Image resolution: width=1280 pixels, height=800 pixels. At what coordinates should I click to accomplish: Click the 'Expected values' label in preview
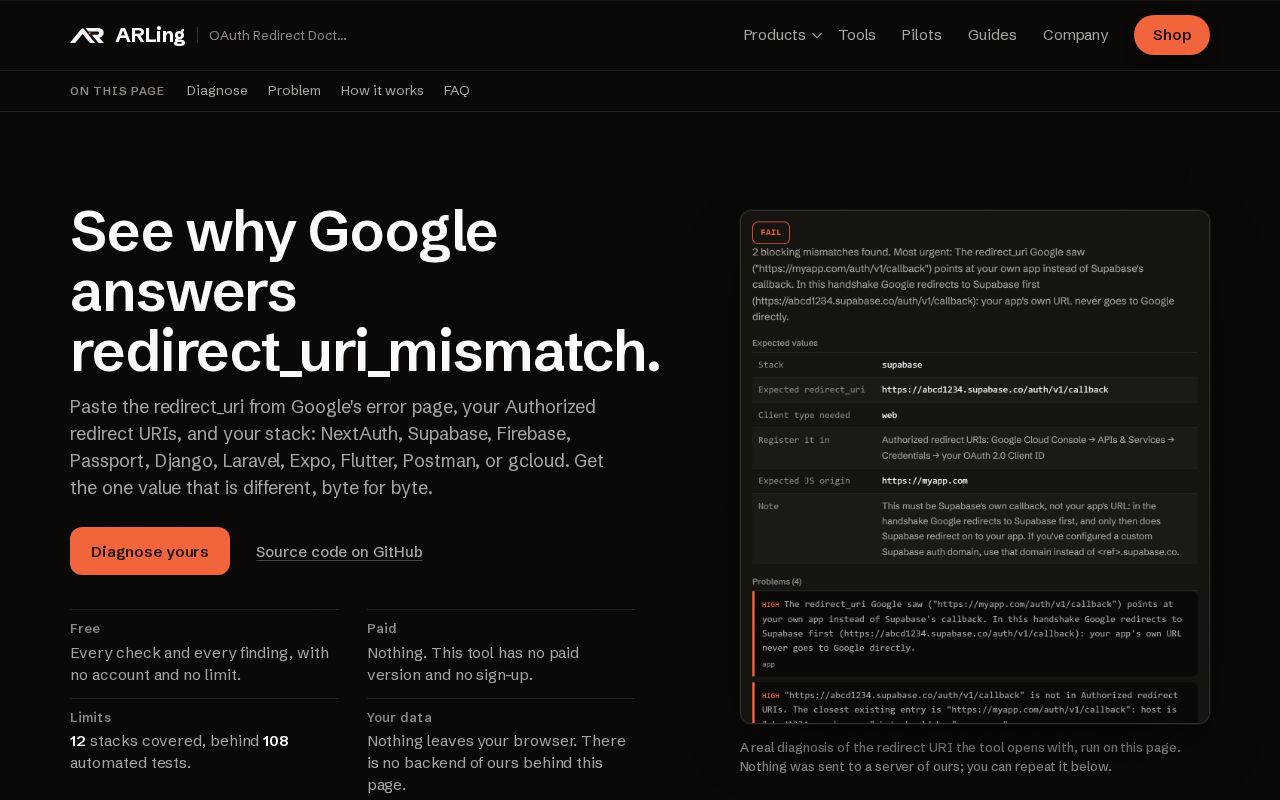785,343
